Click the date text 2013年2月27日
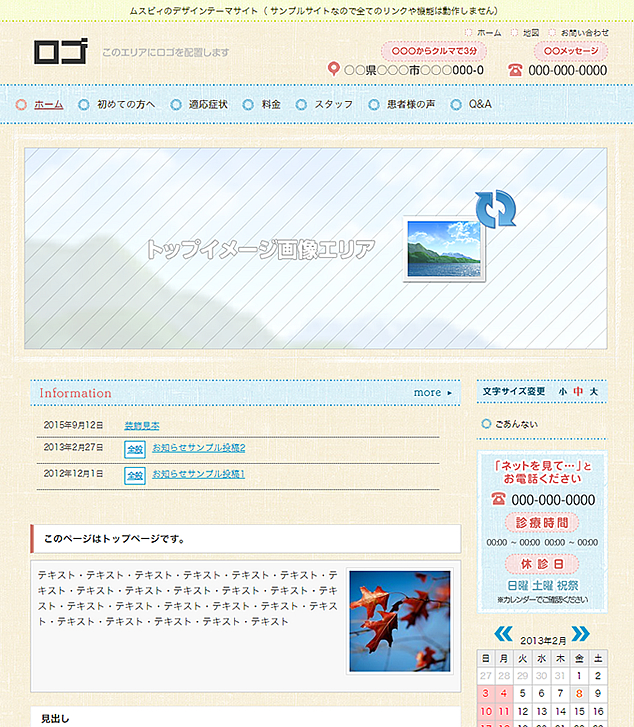Viewport: 634px width, 727px height. pos(73,447)
